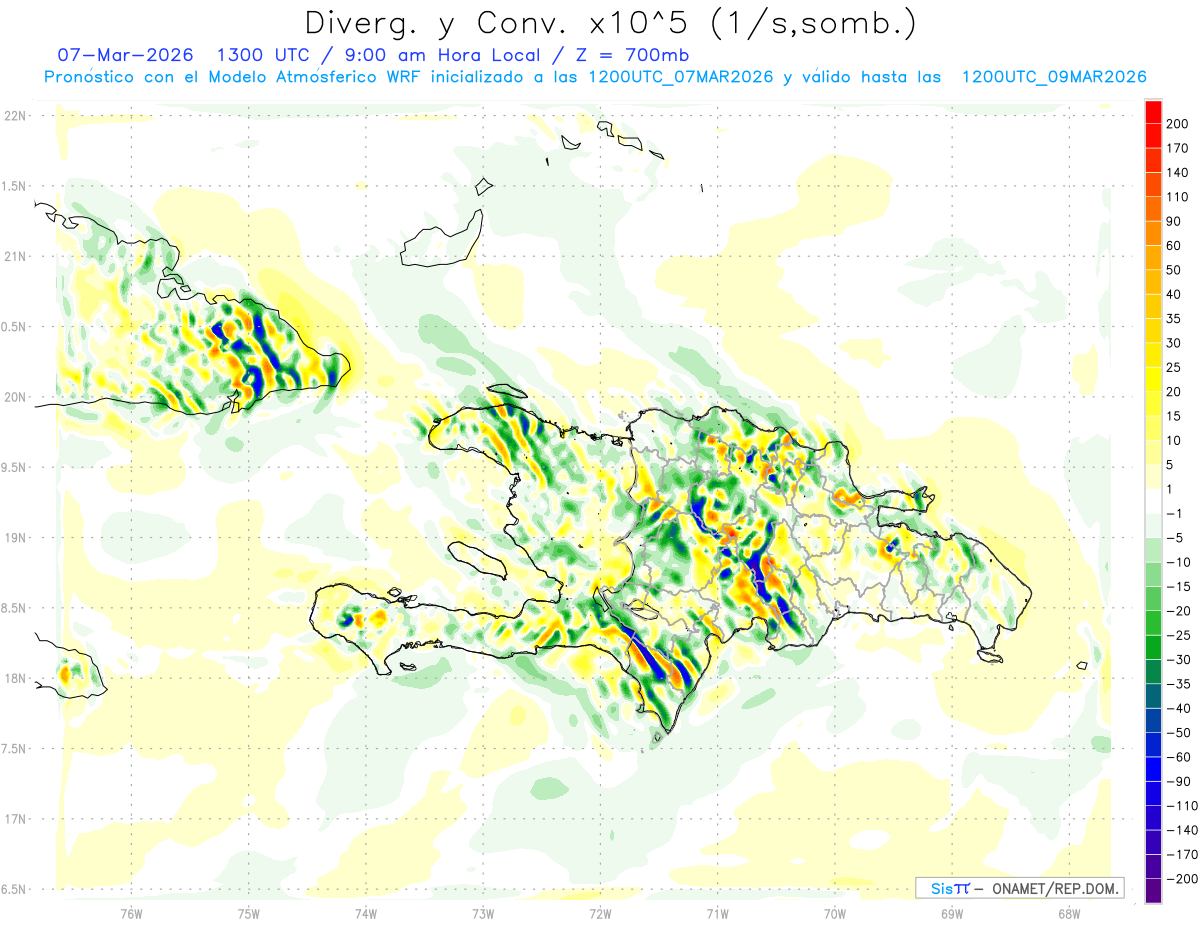The image size is (1200, 927).
Task: Click the colorbar label "-10"
Action: pyautogui.click(x=1178, y=562)
